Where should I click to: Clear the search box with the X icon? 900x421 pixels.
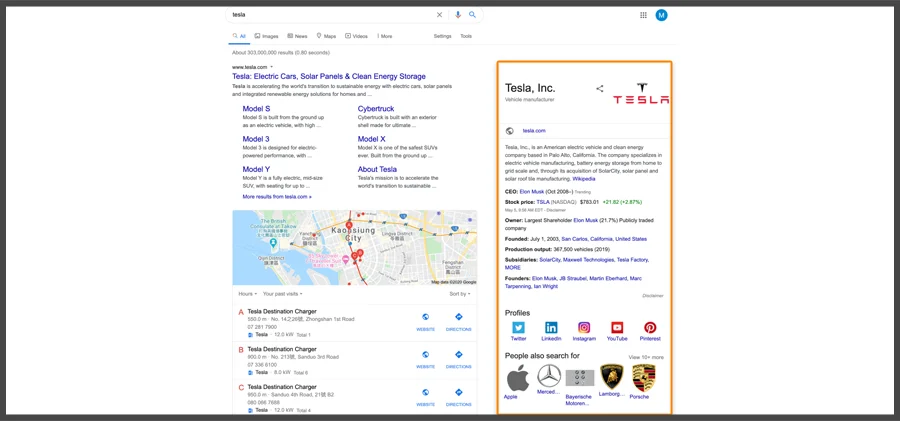pyautogui.click(x=440, y=15)
